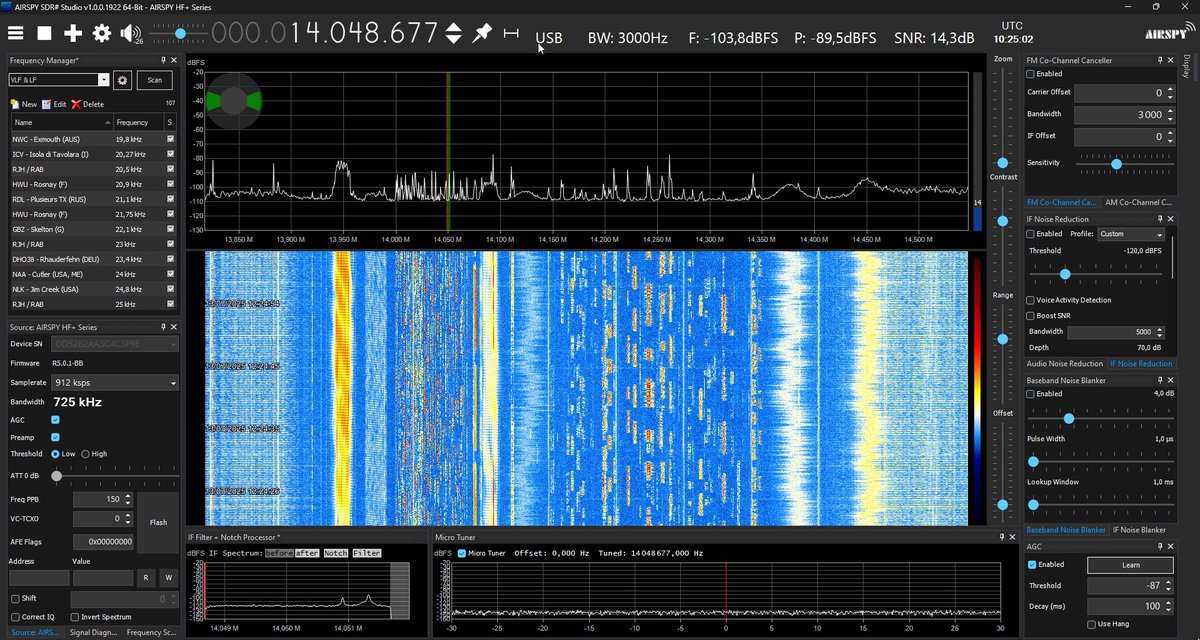Open settings with the gear icon in top toolbar
The height and width of the screenshot is (640, 1200).
[x=101, y=33]
